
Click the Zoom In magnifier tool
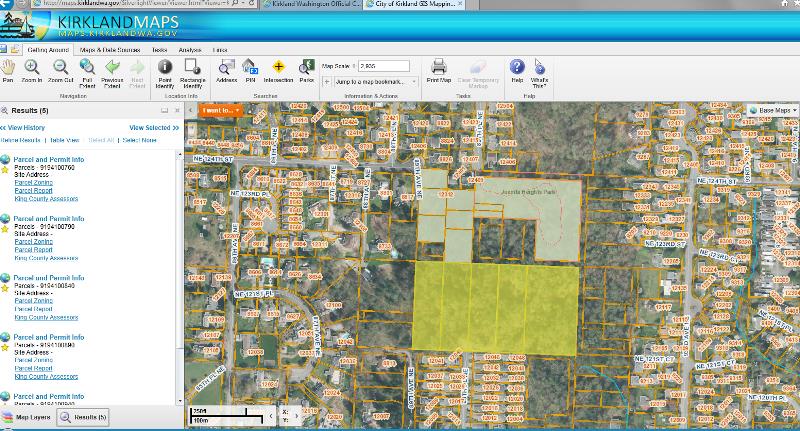[32, 67]
